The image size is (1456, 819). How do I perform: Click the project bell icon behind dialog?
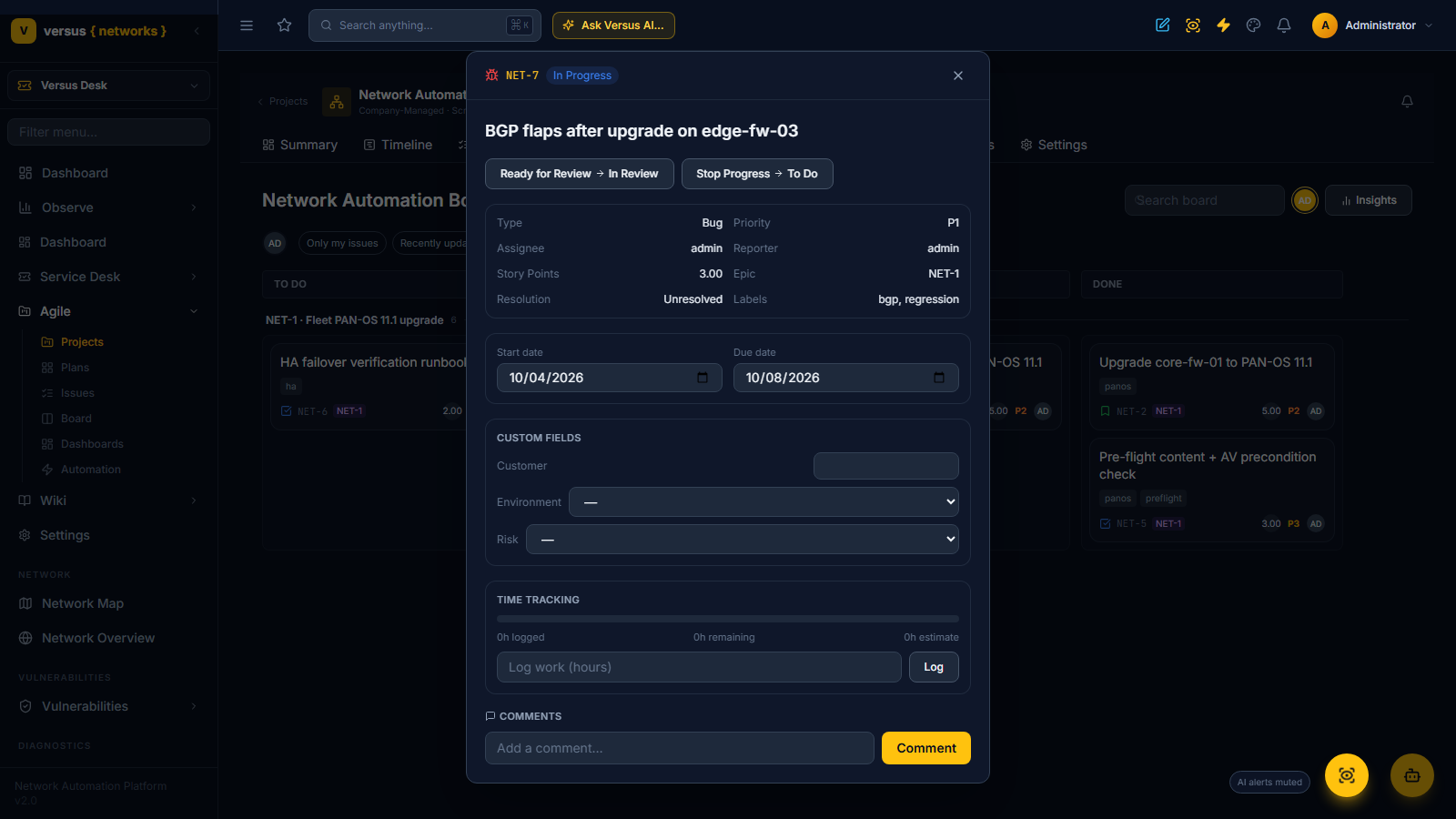click(x=1407, y=101)
